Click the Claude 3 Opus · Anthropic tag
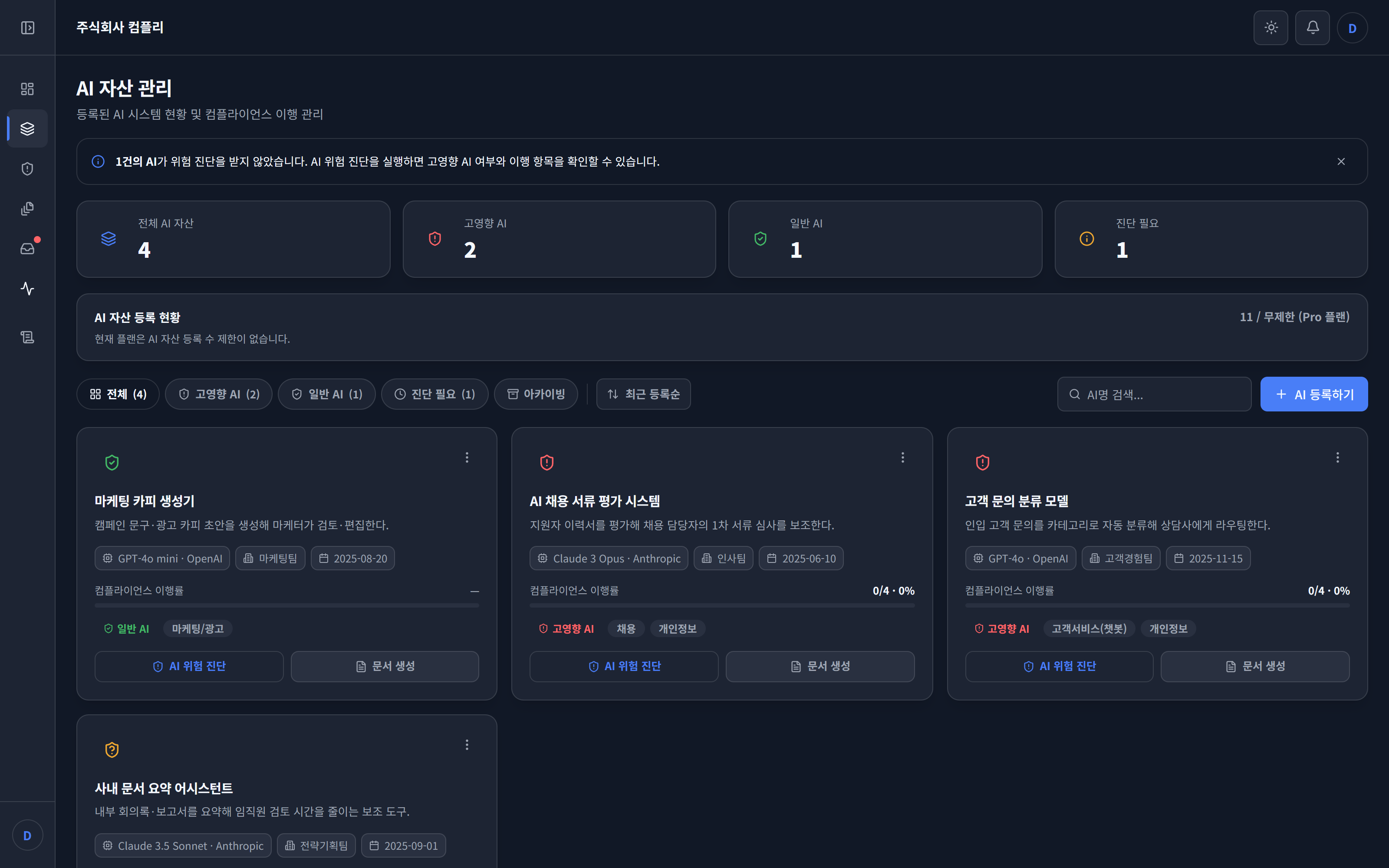This screenshot has height=868, width=1389. click(x=609, y=558)
